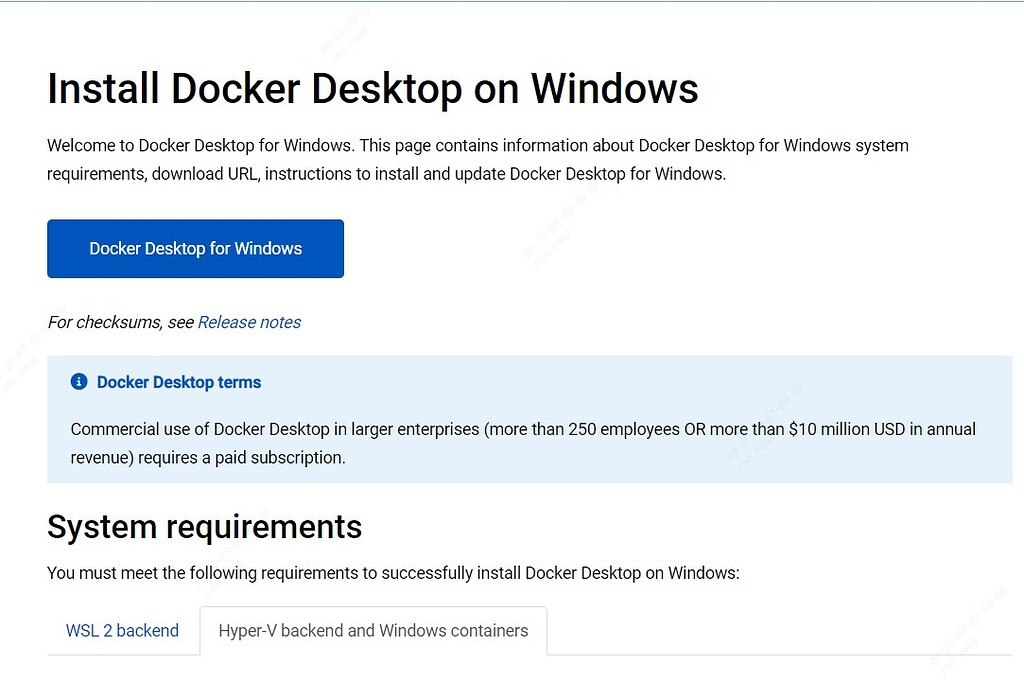Click the 'Welcome to Docker Desktop' intro sentence
This screenshot has height=680, width=1024.
200,146
